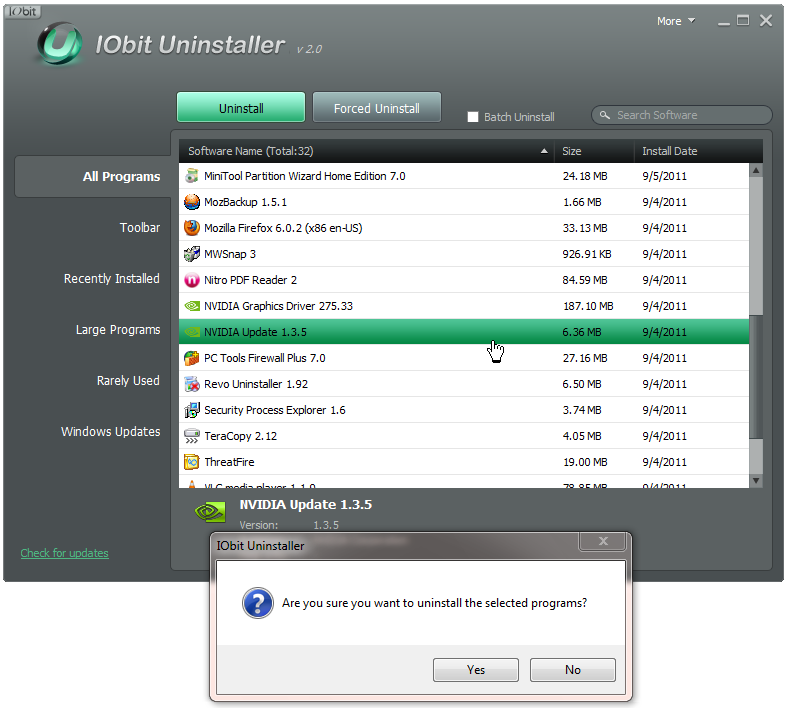
Task: Enable the Batch Uninstall checkbox
Action: pyautogui.click(x=473, y=117)
